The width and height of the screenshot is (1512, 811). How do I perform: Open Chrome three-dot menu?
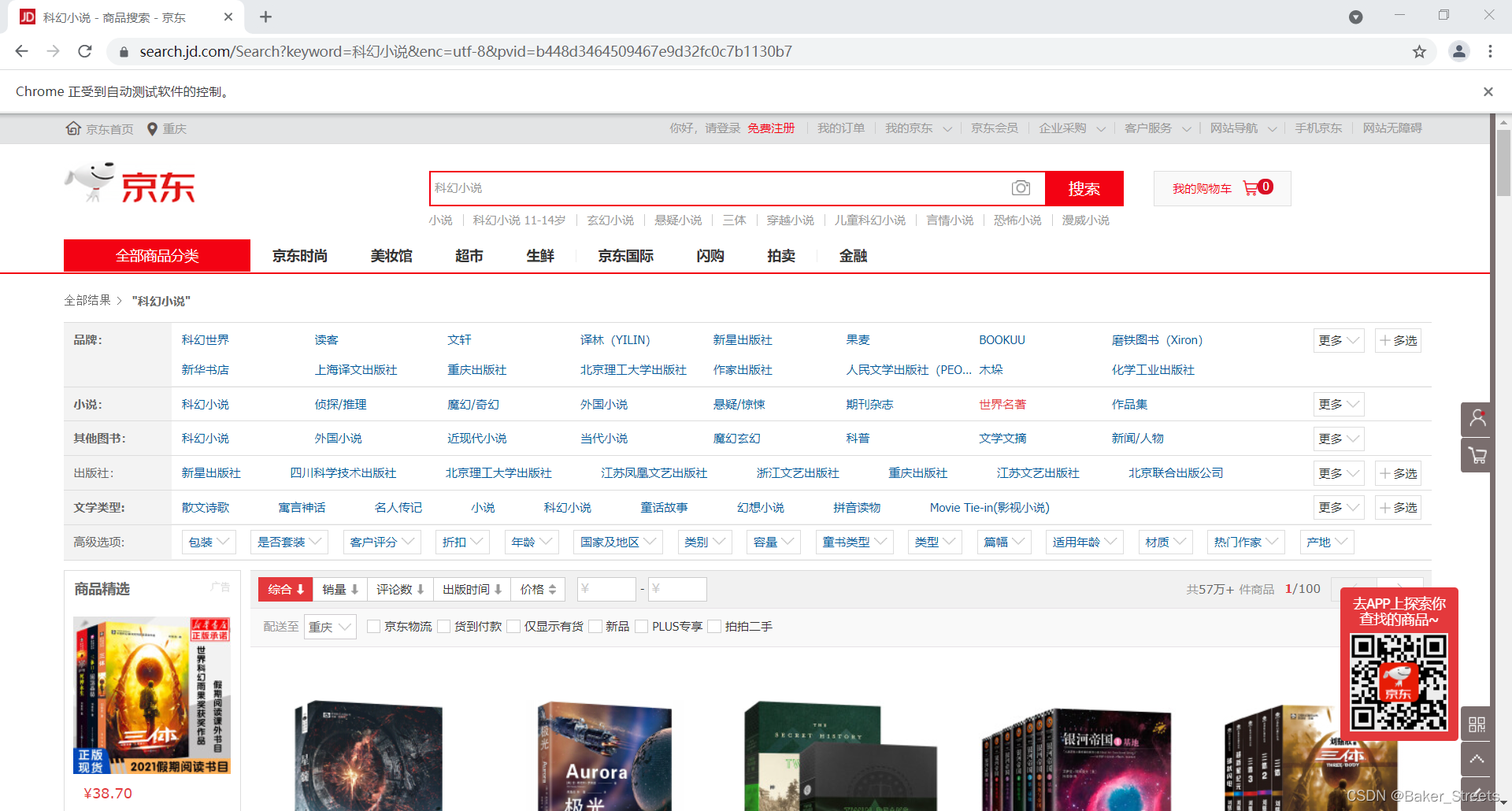click(x=1490, y=51)
